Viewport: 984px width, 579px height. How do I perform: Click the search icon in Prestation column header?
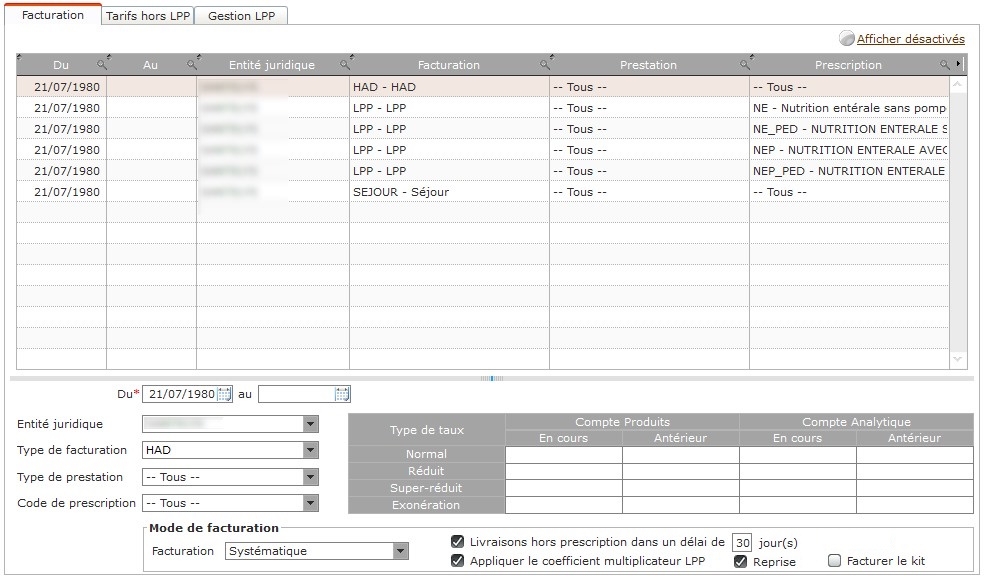744,65
